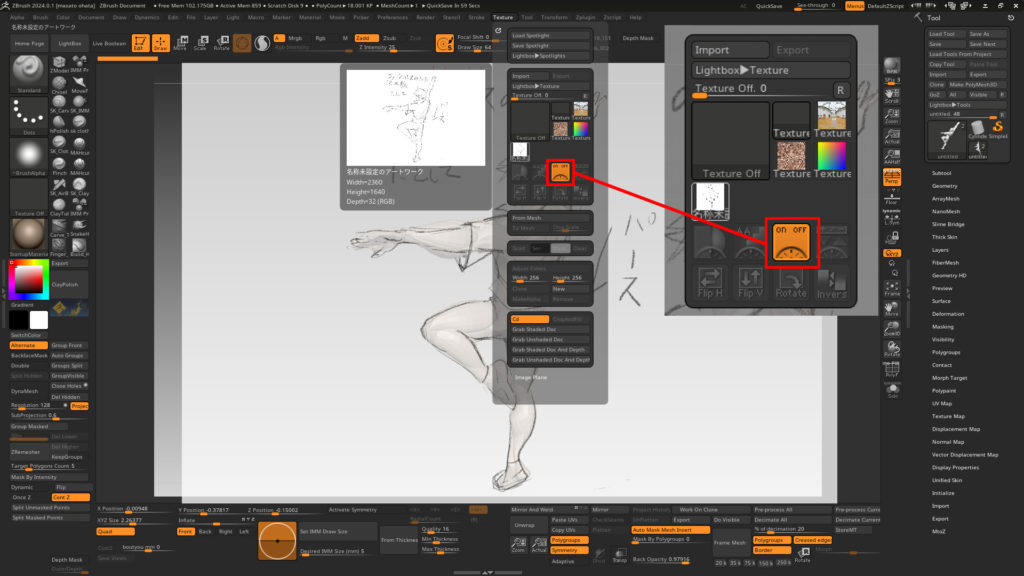This screenshot has width=1024, height=576.
Task: Toggle Zadd sculpt mode
Action: coord(361,38)
